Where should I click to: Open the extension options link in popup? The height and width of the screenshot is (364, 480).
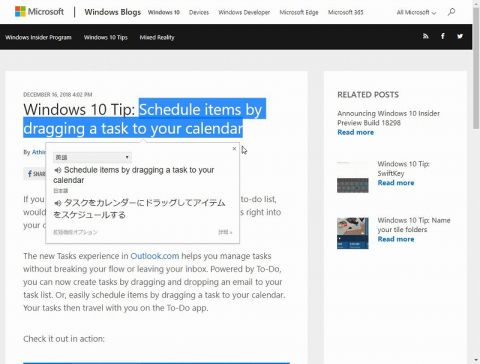click(75, 232)
